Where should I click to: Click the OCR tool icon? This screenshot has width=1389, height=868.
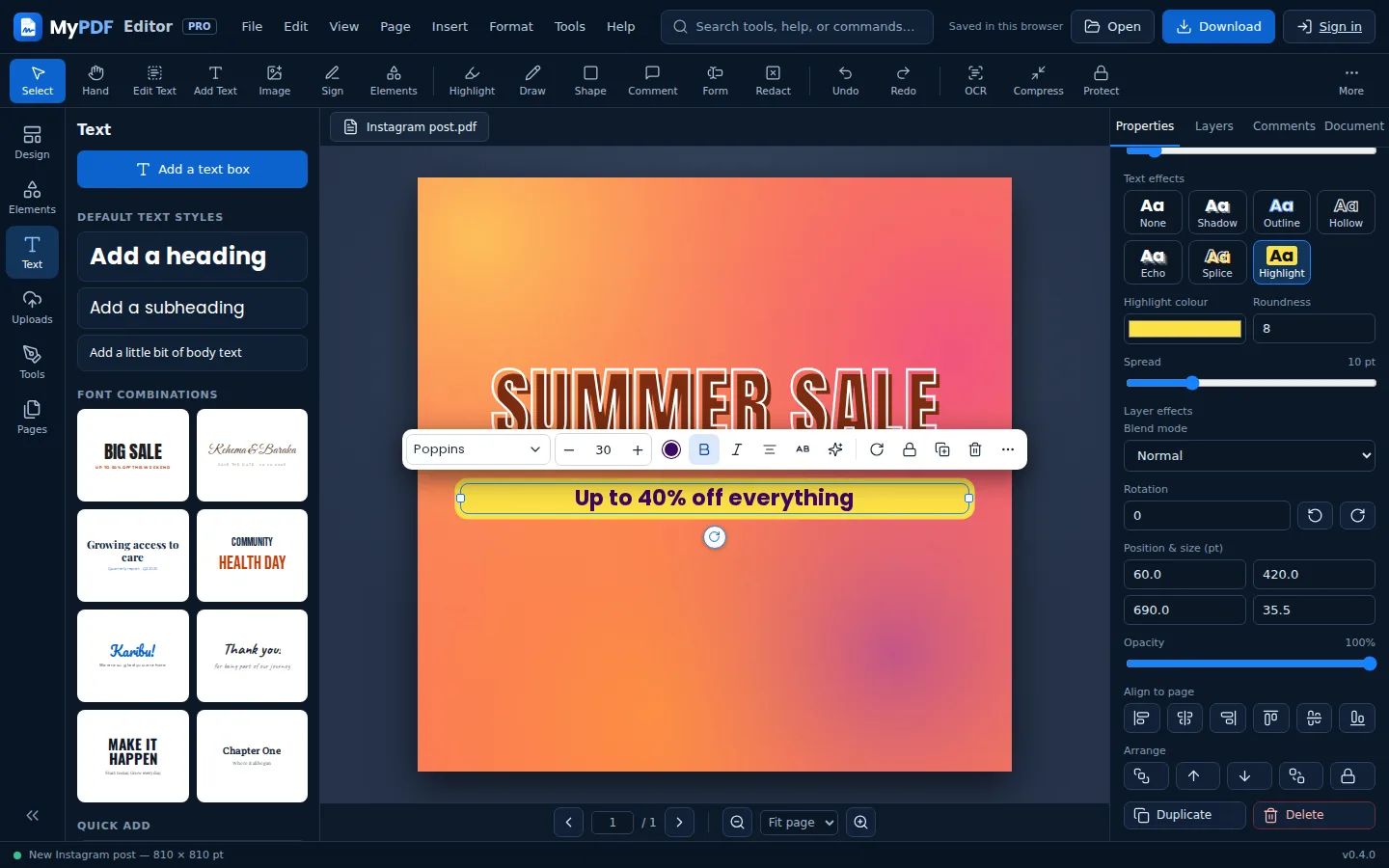975,80
